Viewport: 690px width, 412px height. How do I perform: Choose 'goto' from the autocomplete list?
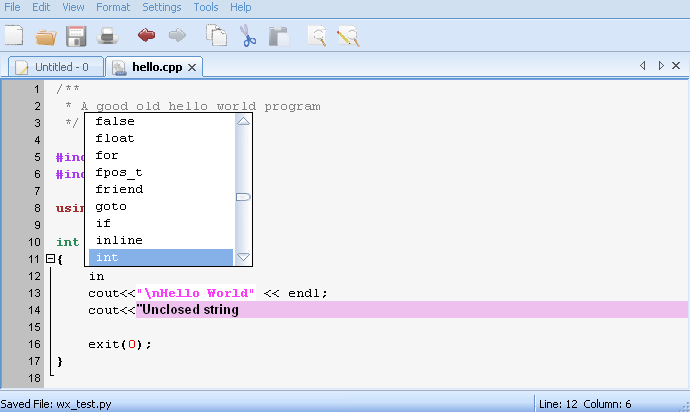point(161,206)
